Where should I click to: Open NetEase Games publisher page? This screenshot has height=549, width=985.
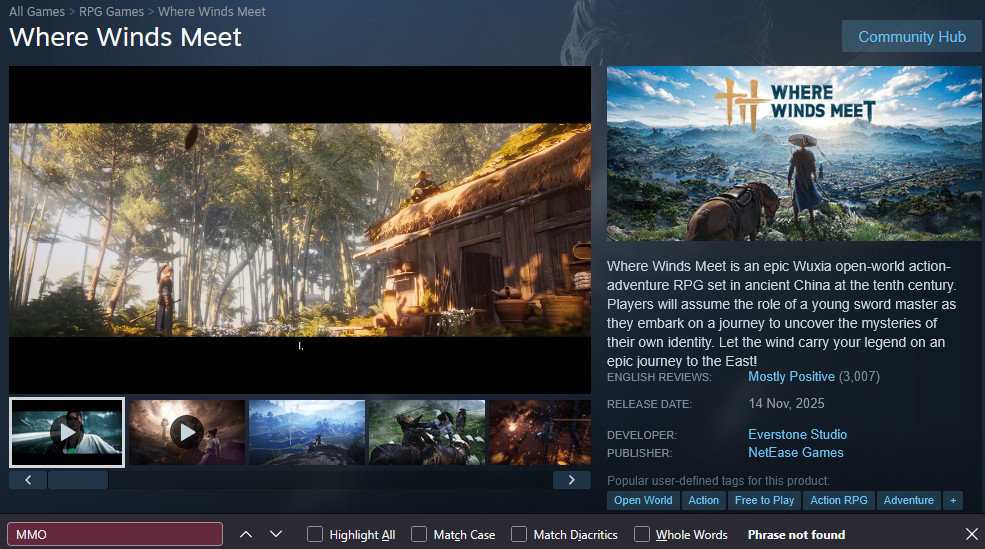pos(795,452)
